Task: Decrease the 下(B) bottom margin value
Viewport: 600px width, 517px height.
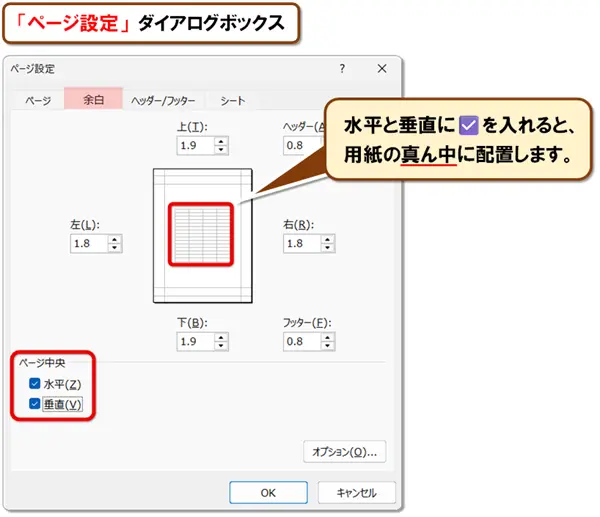Action: (x=221, y=346)
